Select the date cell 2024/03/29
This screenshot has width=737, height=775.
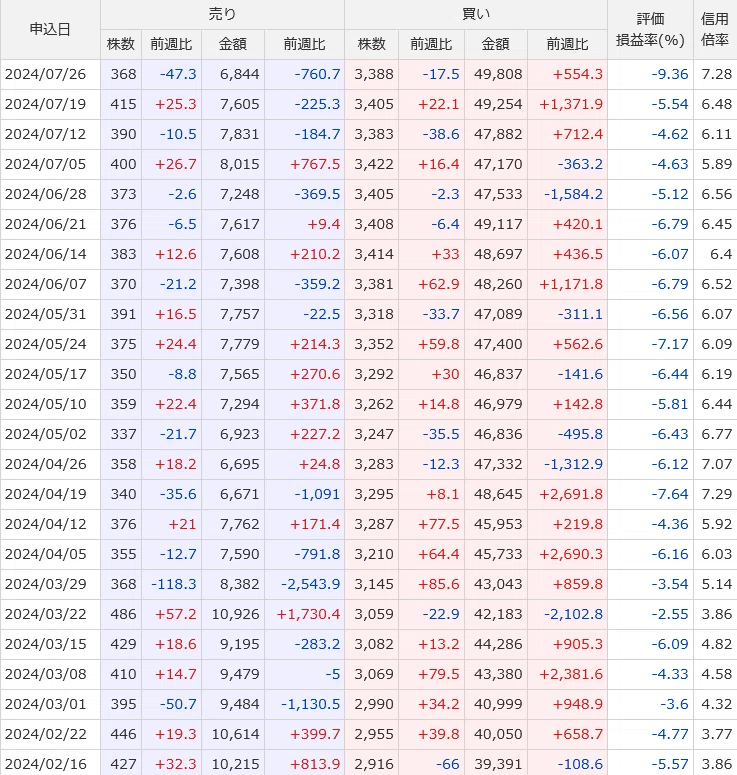(x=50, y=584)
